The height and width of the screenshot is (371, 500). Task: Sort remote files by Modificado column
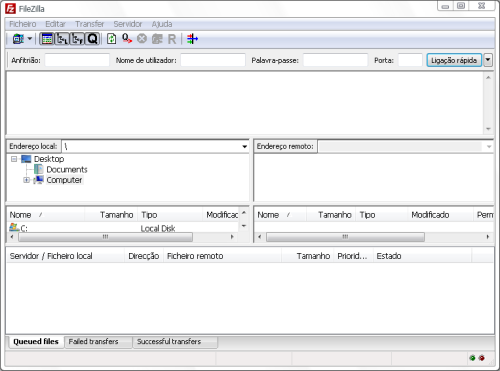click(x=440, y=215)
